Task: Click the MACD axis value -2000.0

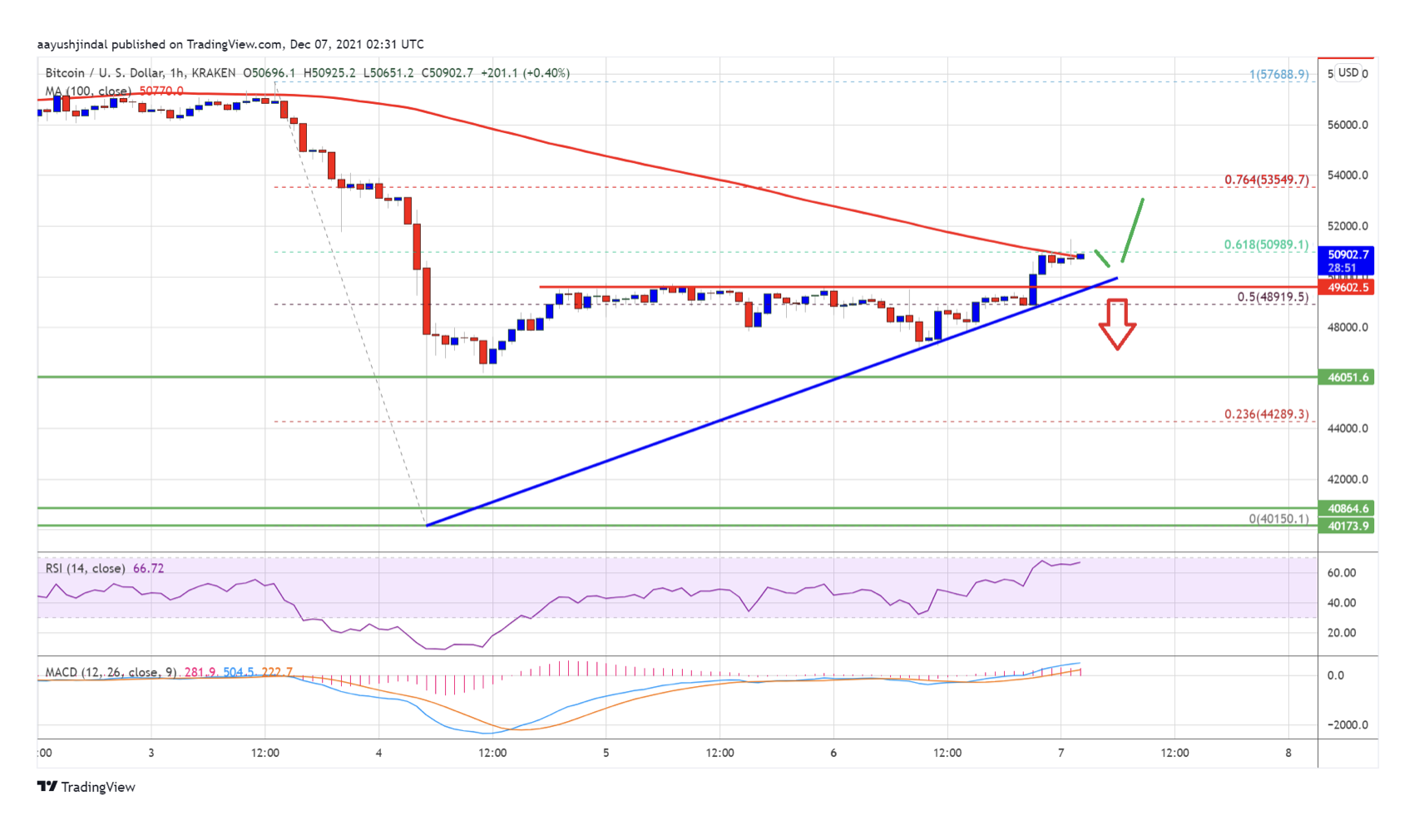Action: click(1347, 724)
